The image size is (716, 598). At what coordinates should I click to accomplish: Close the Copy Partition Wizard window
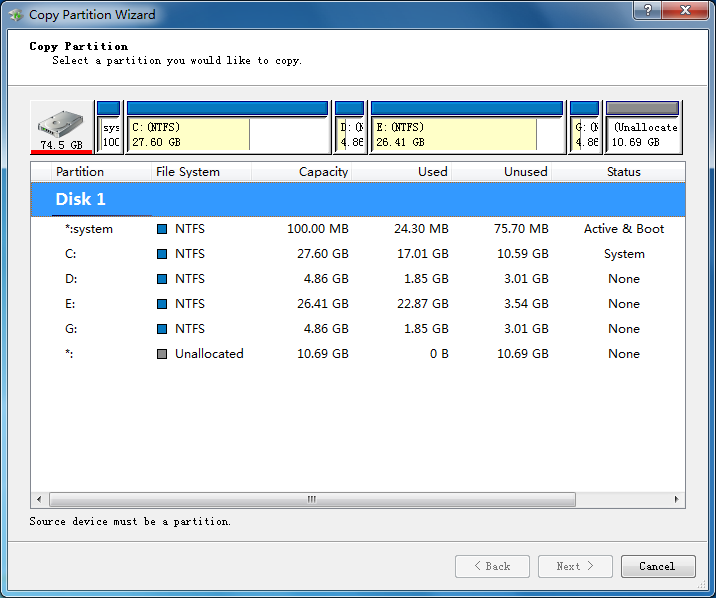pos(684,10)
